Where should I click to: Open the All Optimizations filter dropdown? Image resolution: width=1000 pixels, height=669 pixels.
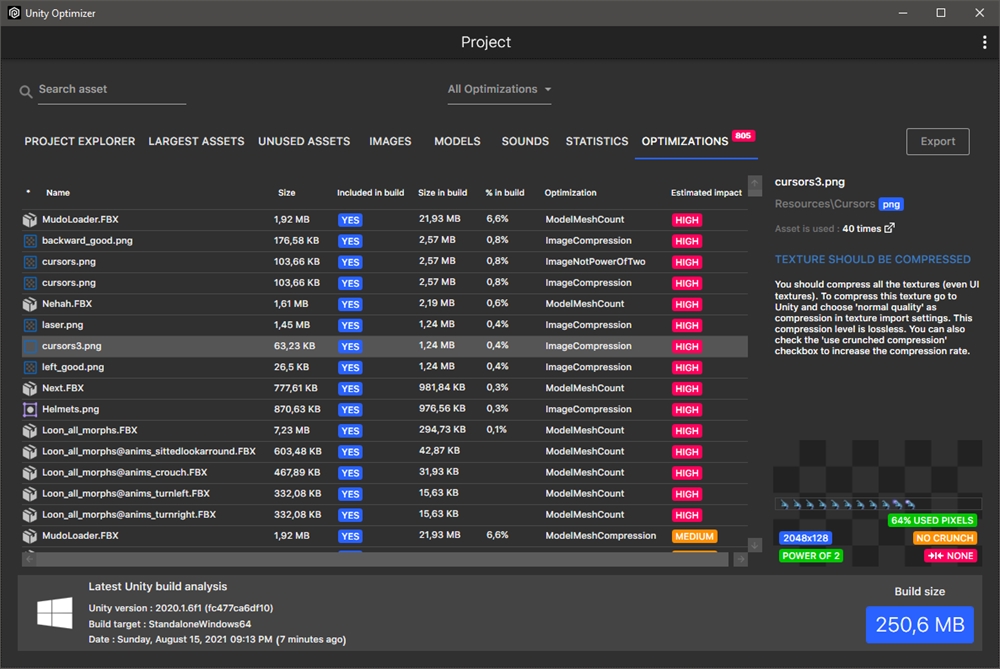(499, 89)
